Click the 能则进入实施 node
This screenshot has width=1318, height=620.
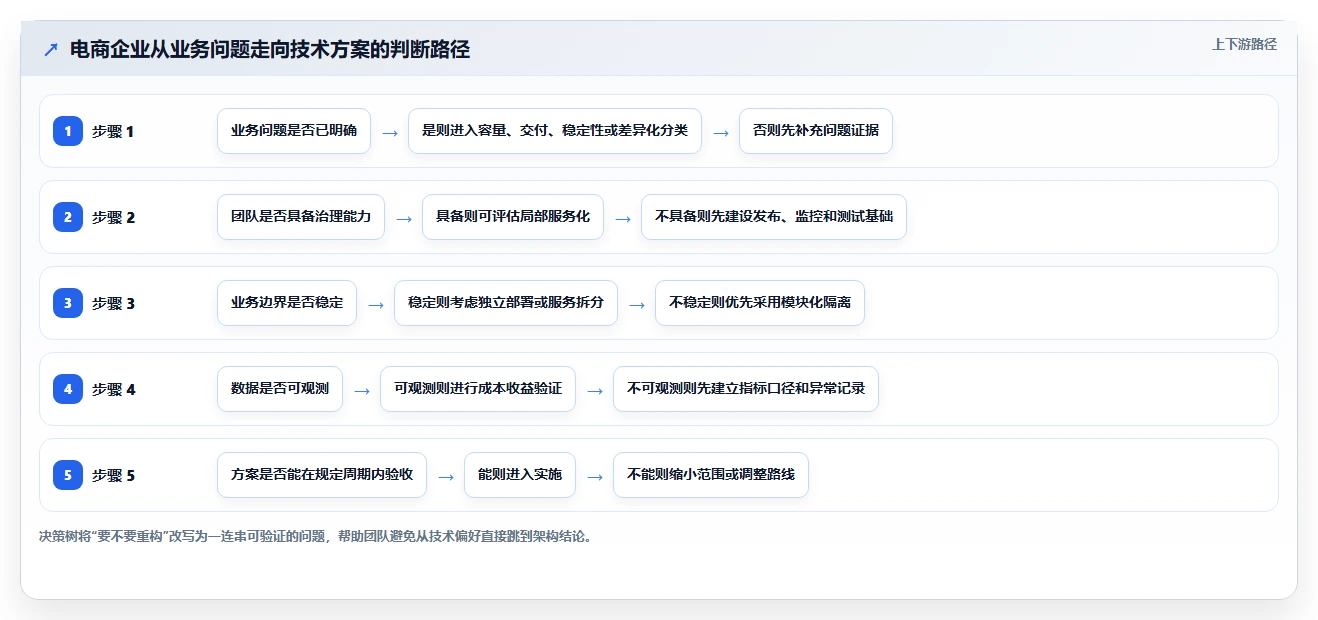pos(520,475)
